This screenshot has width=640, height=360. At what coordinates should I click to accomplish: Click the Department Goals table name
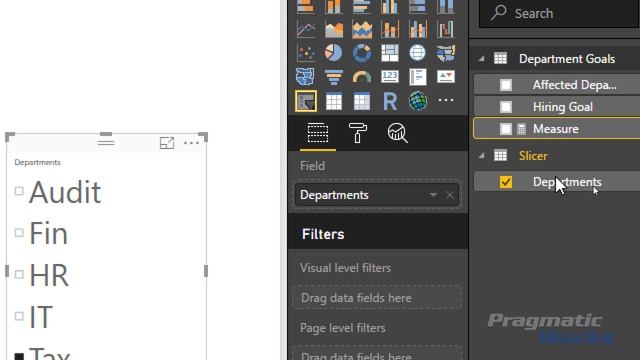(x=567, y=59)
